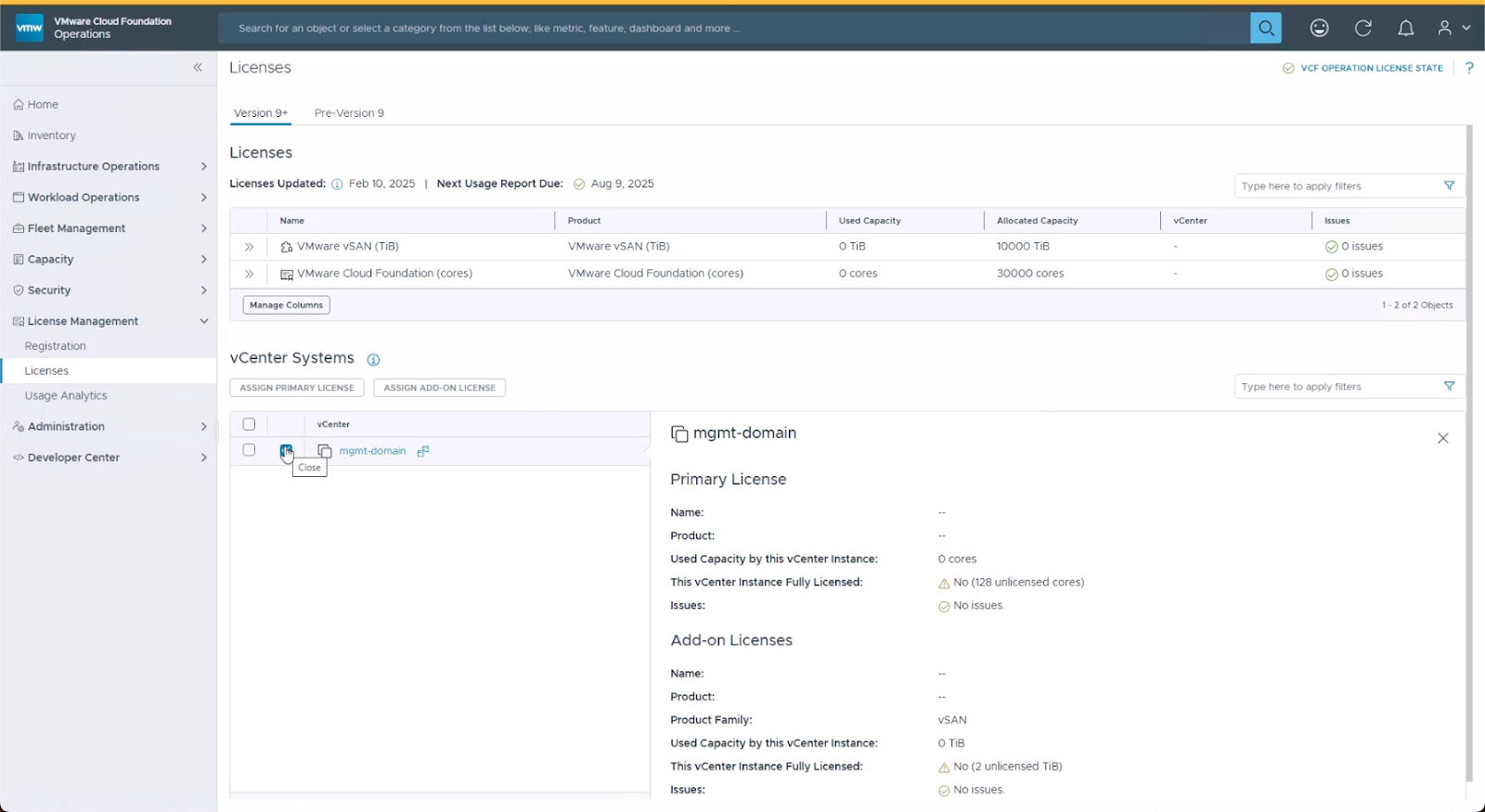Image resolution: width=1485 pixels, height=812 pixels.
Task: Focus the vCenter Systems filter field
Action: coord(1336,386)
